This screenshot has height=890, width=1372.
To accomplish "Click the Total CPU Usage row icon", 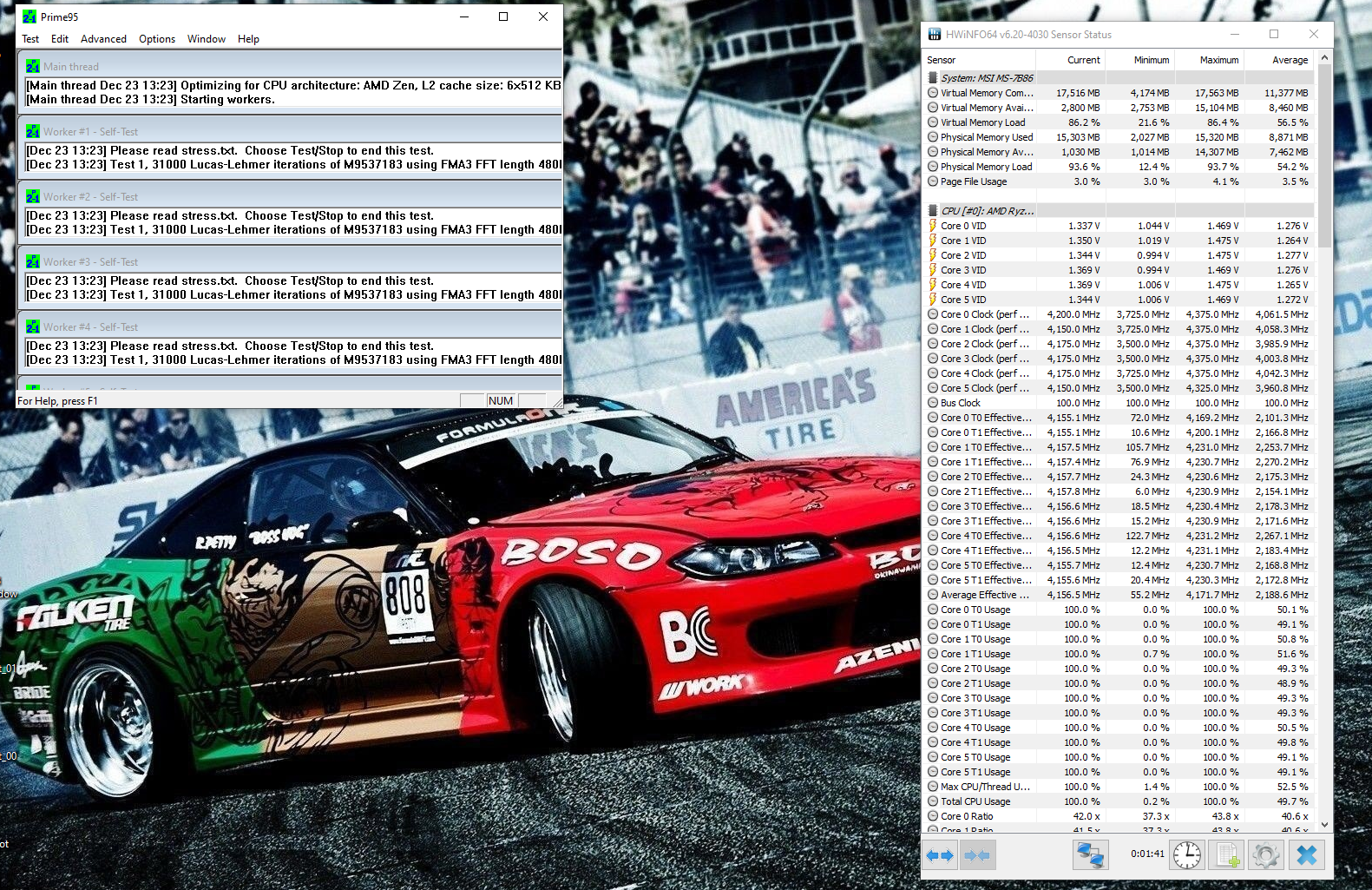I will [x=933, y=801].
